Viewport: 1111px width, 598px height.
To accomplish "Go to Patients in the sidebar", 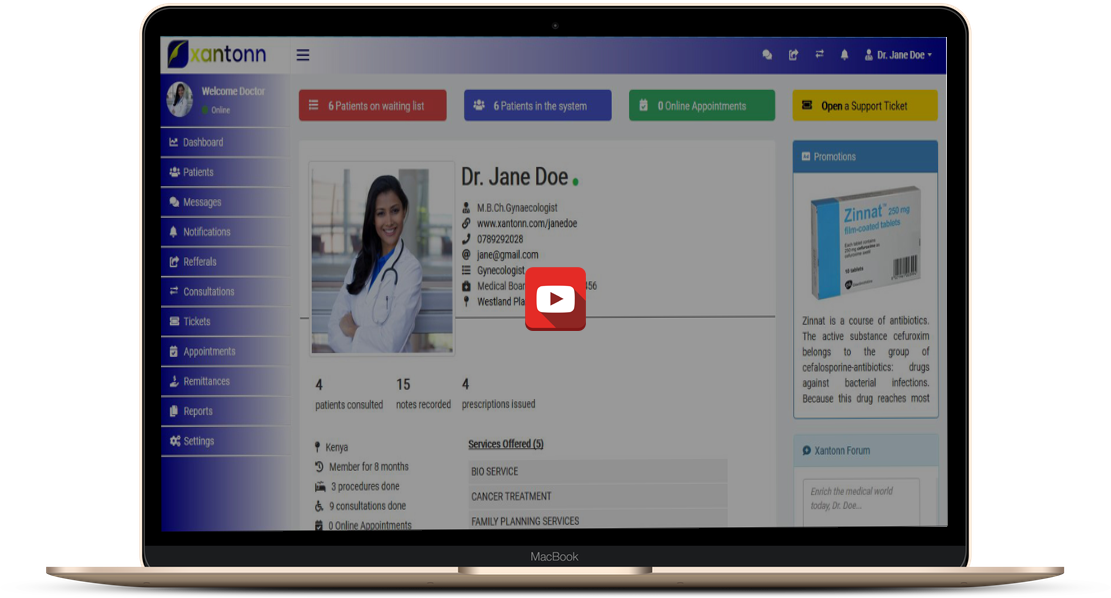I will [x=198, y=172].
